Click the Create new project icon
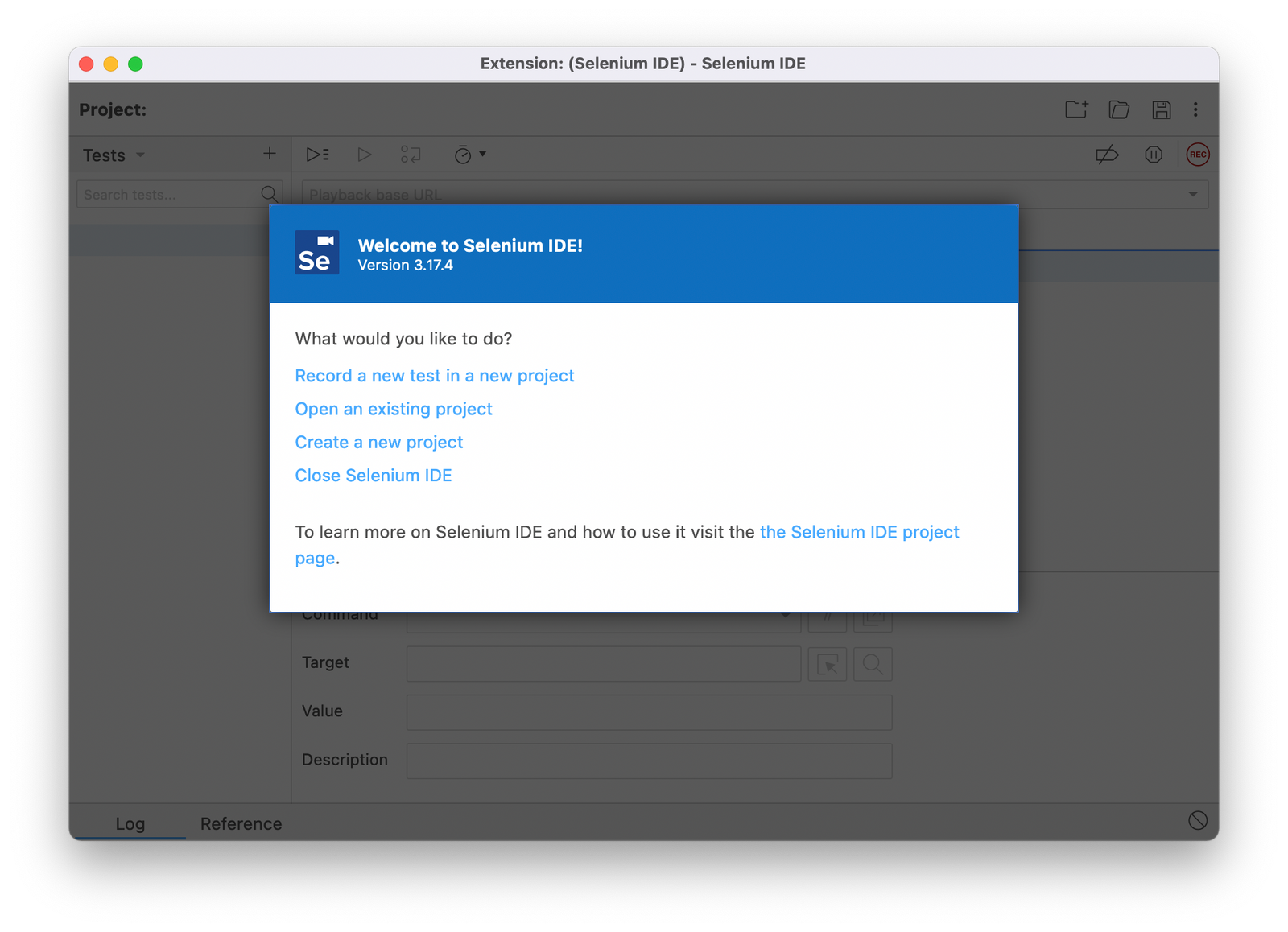This screenshot has width=1288, height=932. (x=1076, y=109)
